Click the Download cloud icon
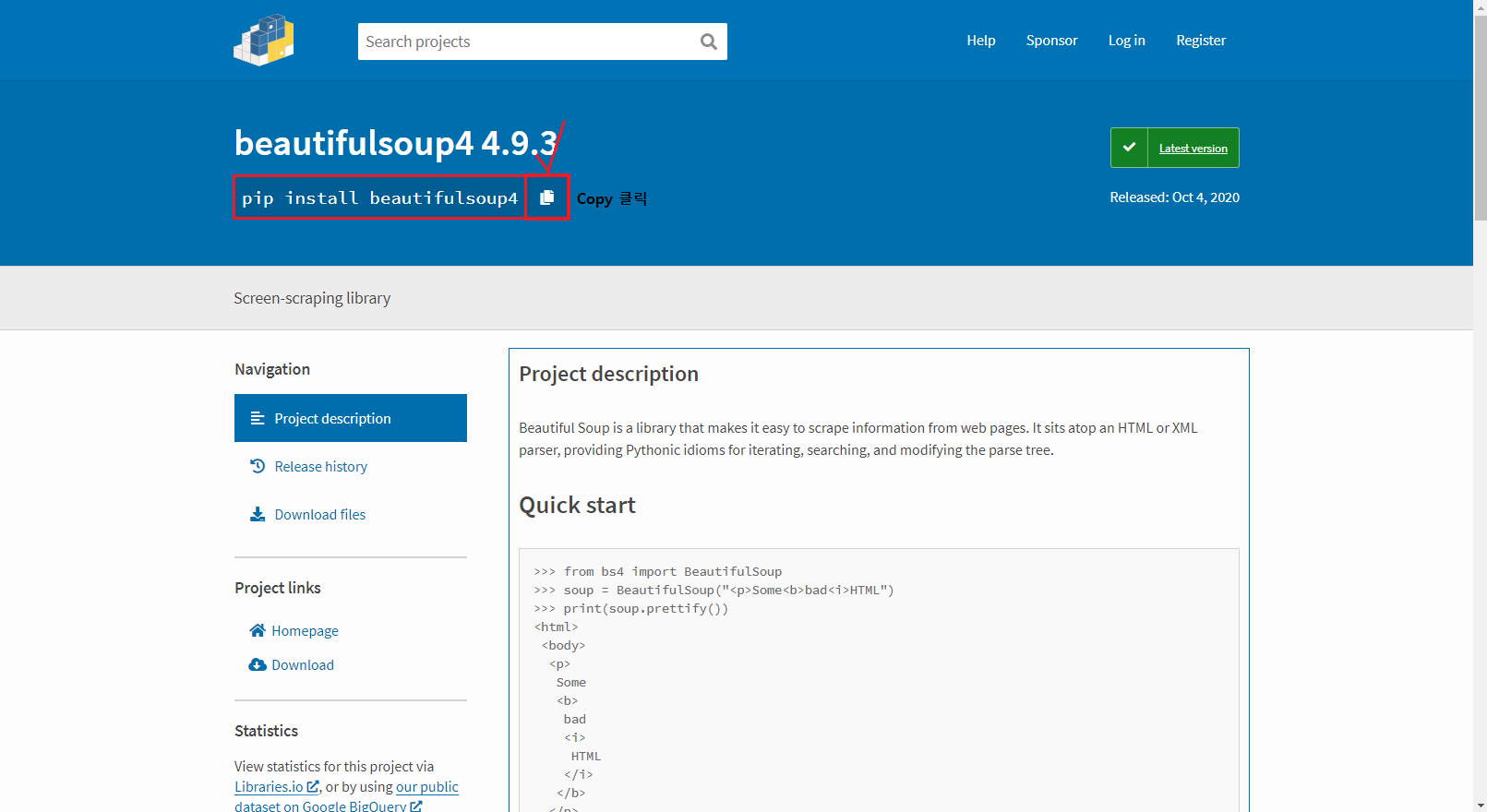 click(258, 664)
